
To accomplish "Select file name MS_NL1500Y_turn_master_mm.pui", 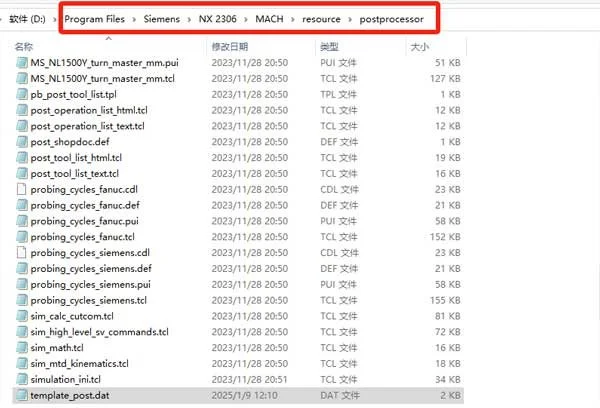I will tap(104, 62).
